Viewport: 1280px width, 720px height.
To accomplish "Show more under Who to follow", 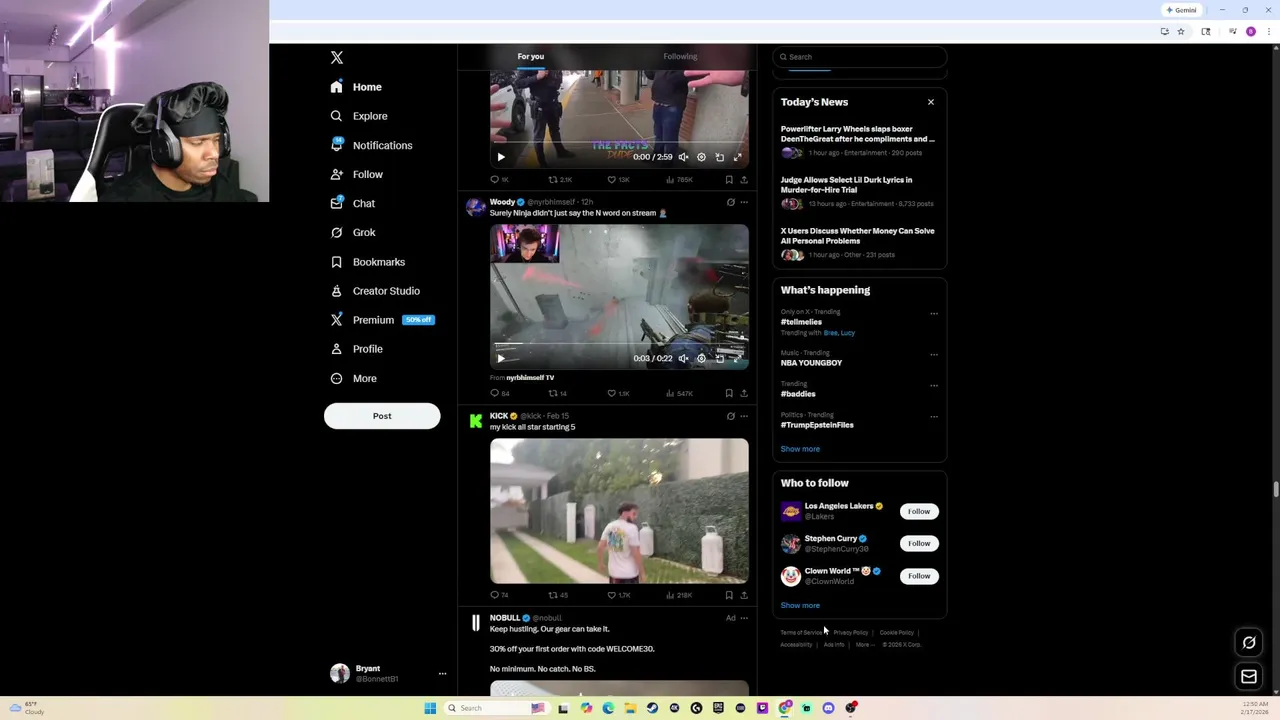I will click(800, 605).
